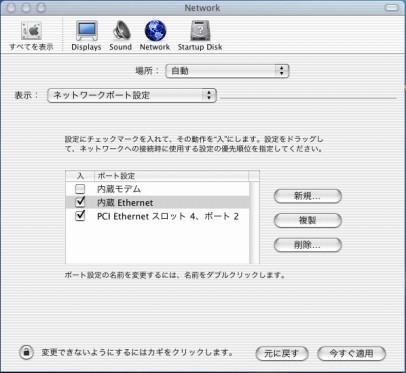The image size is (406, 373).
Task: Toggle PCI Ethernet スロット 4 checkbox
Action: [80, 216]
